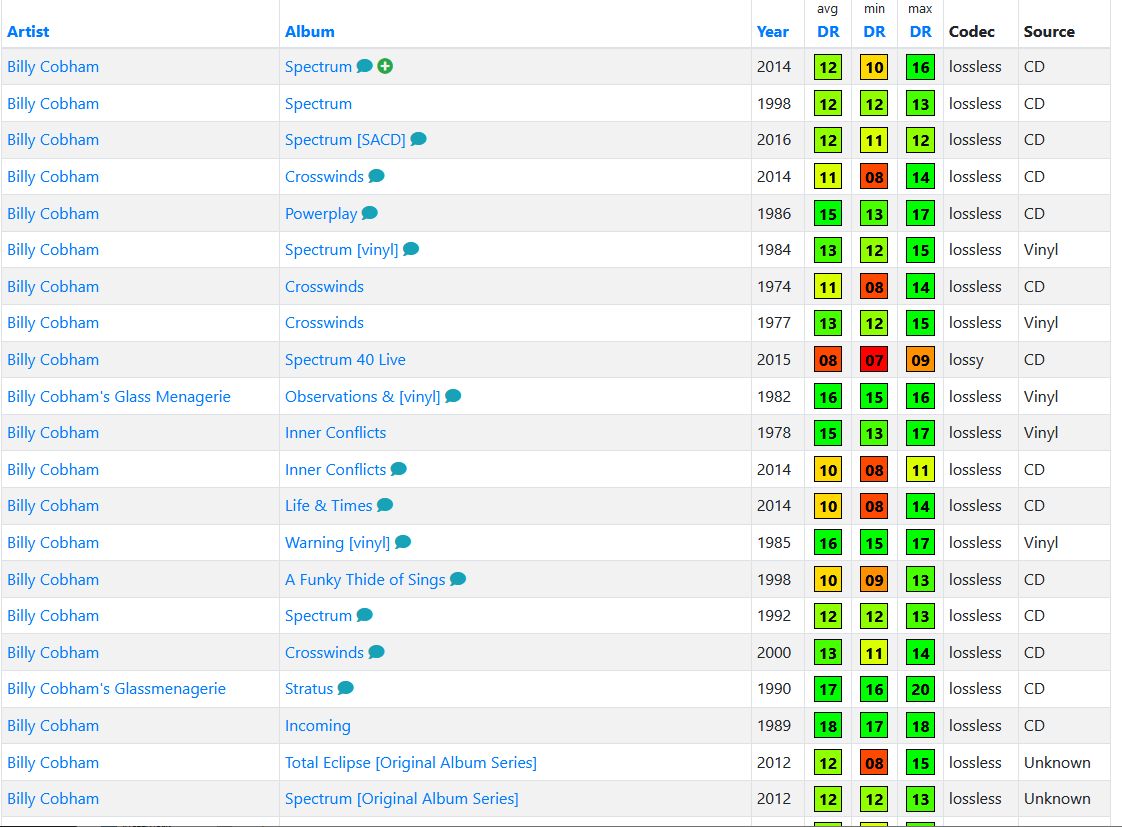Click max DR 20 badge of Stratus
The image size is (1122, 827).
pos(920,689)
